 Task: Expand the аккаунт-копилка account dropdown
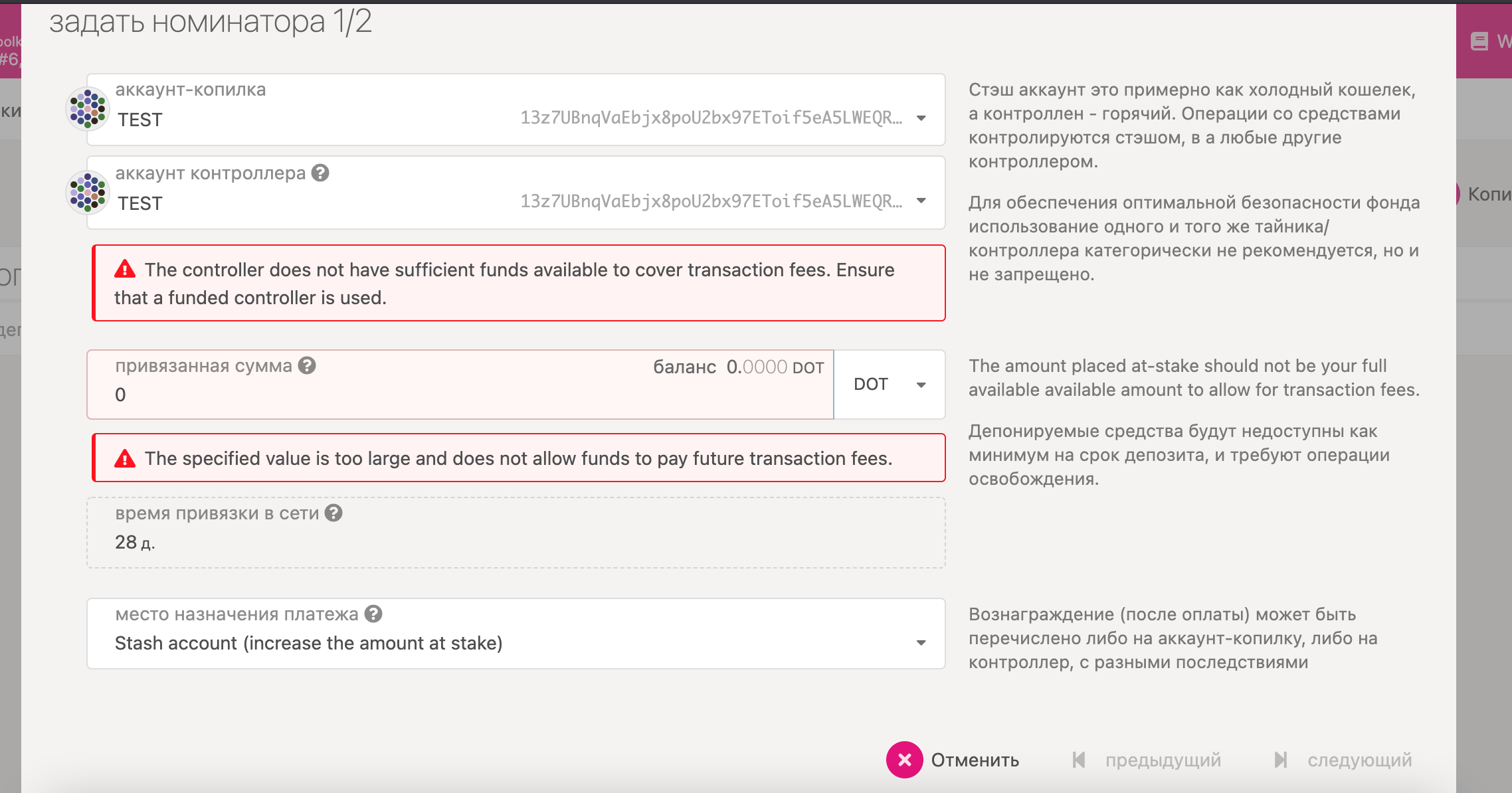coord(921,118)
